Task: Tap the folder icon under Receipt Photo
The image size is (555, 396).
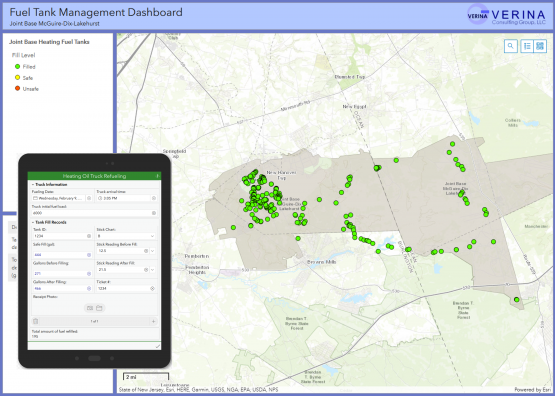Action: [99, 308]
